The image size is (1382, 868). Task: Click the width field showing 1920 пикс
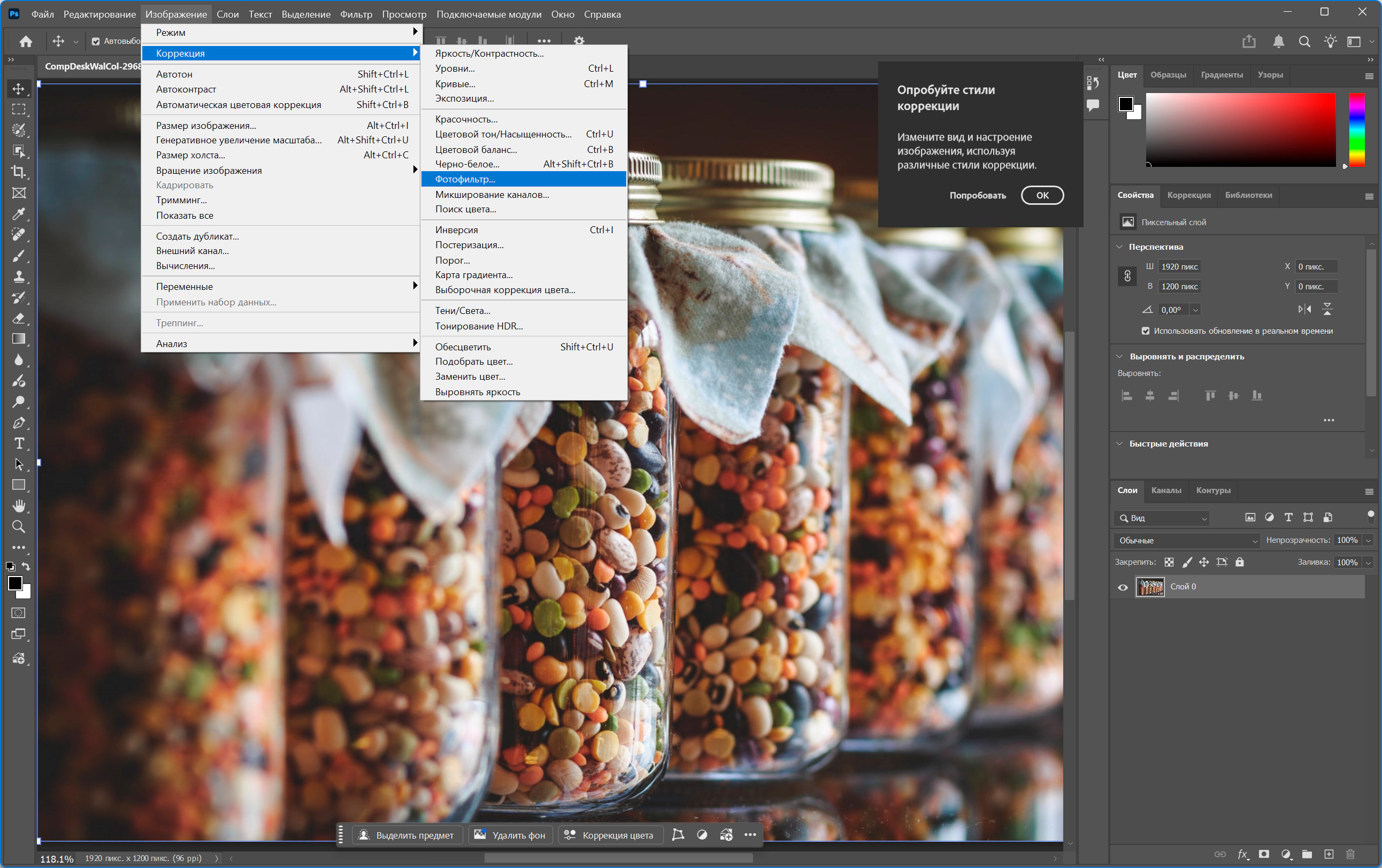[x=1179, y=266]
